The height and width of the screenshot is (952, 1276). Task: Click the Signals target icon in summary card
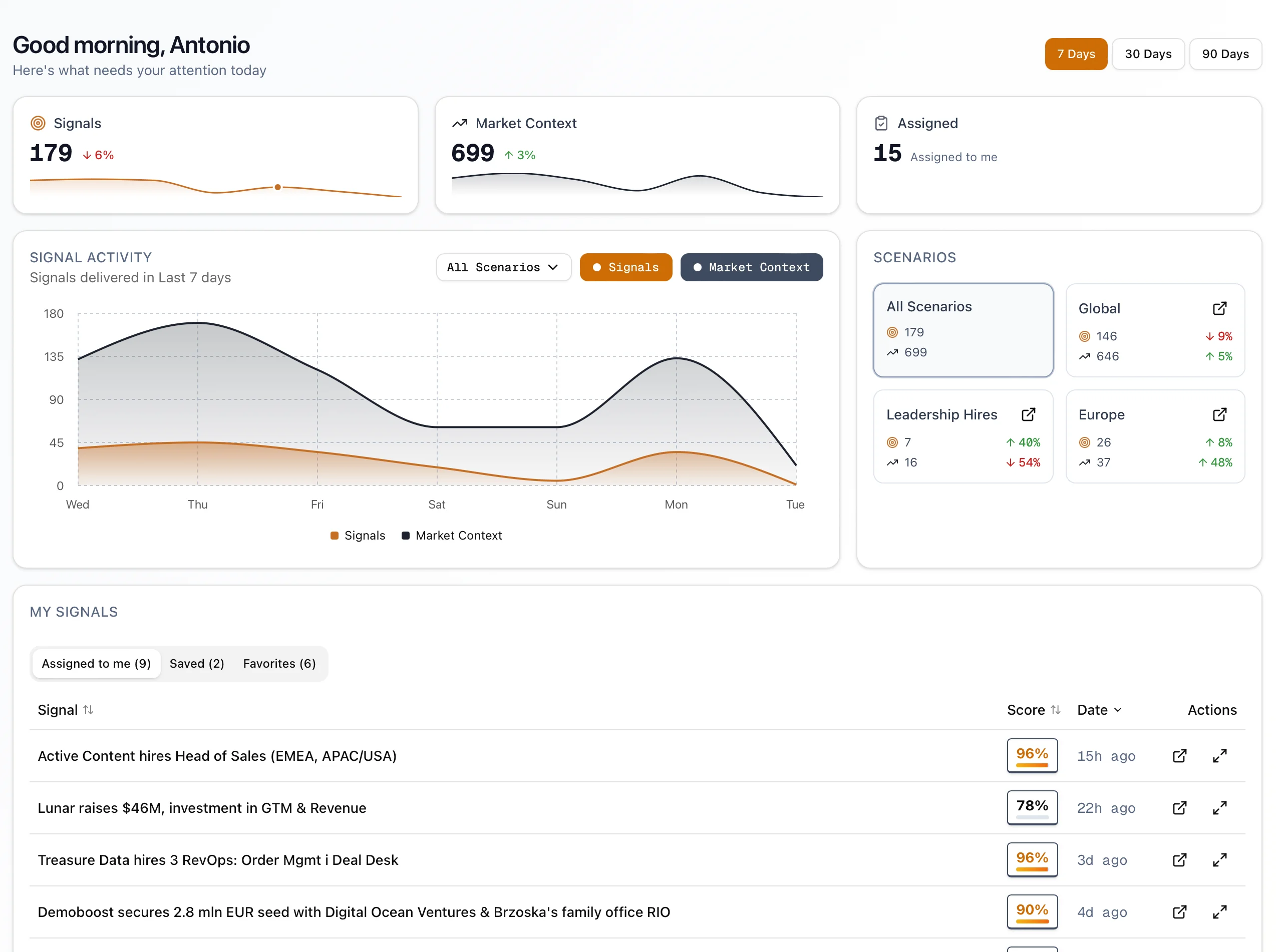coord(38,123)
